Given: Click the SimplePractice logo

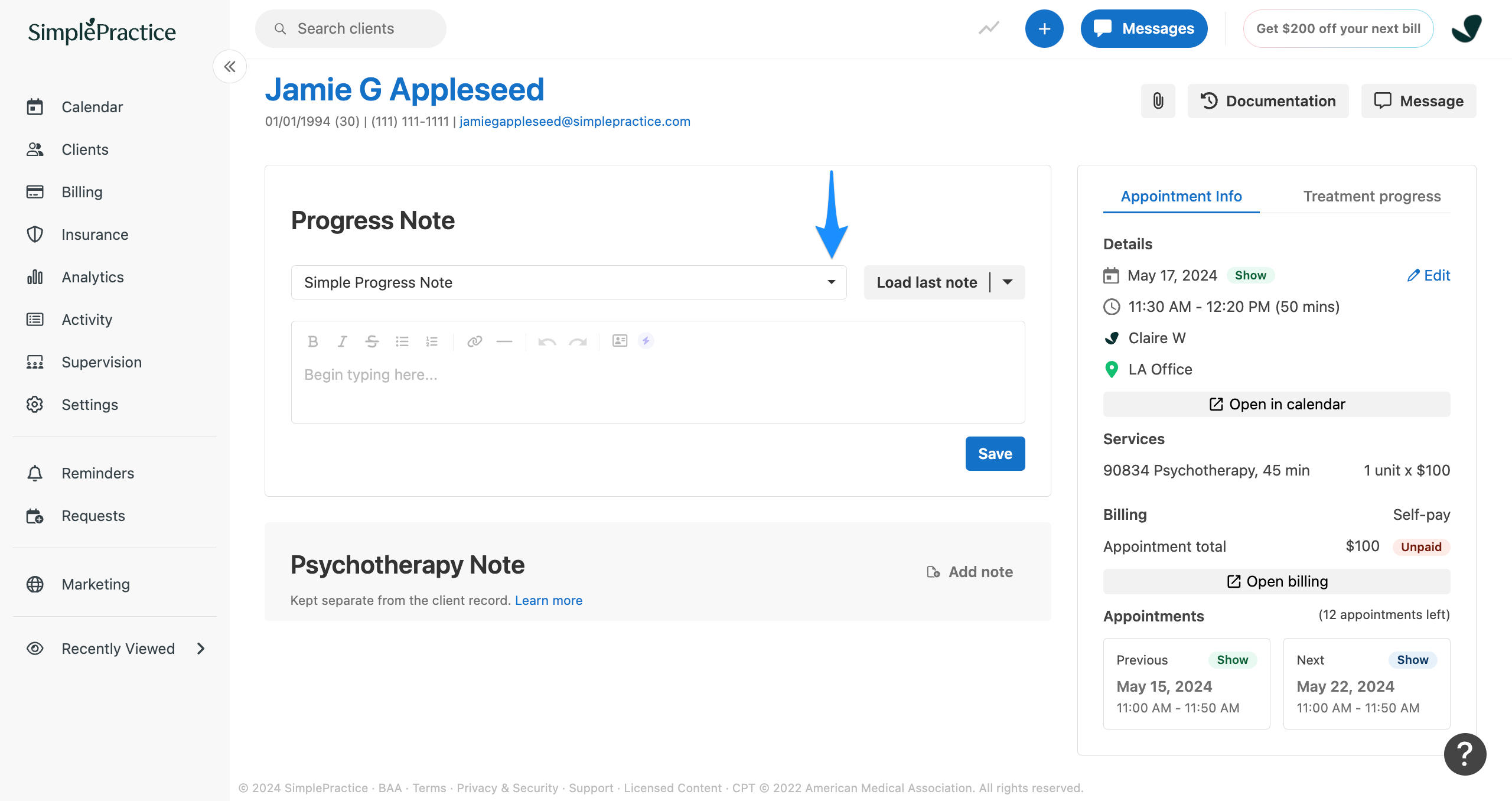Looking at the screenshot, I should (x=102, y=31).
